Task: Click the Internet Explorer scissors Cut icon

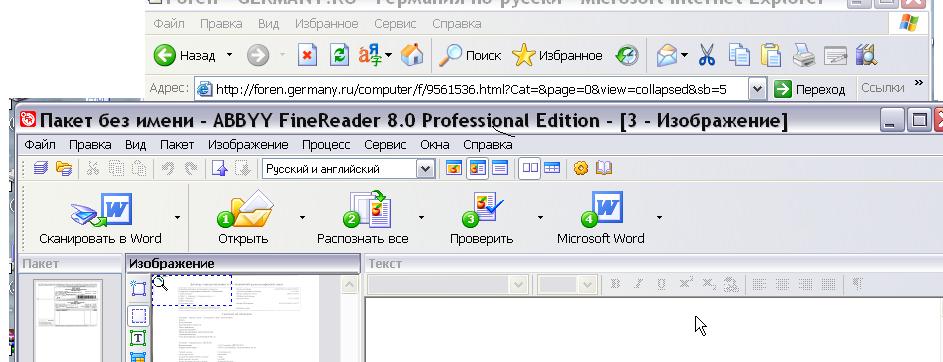Action: pos(707,56)
